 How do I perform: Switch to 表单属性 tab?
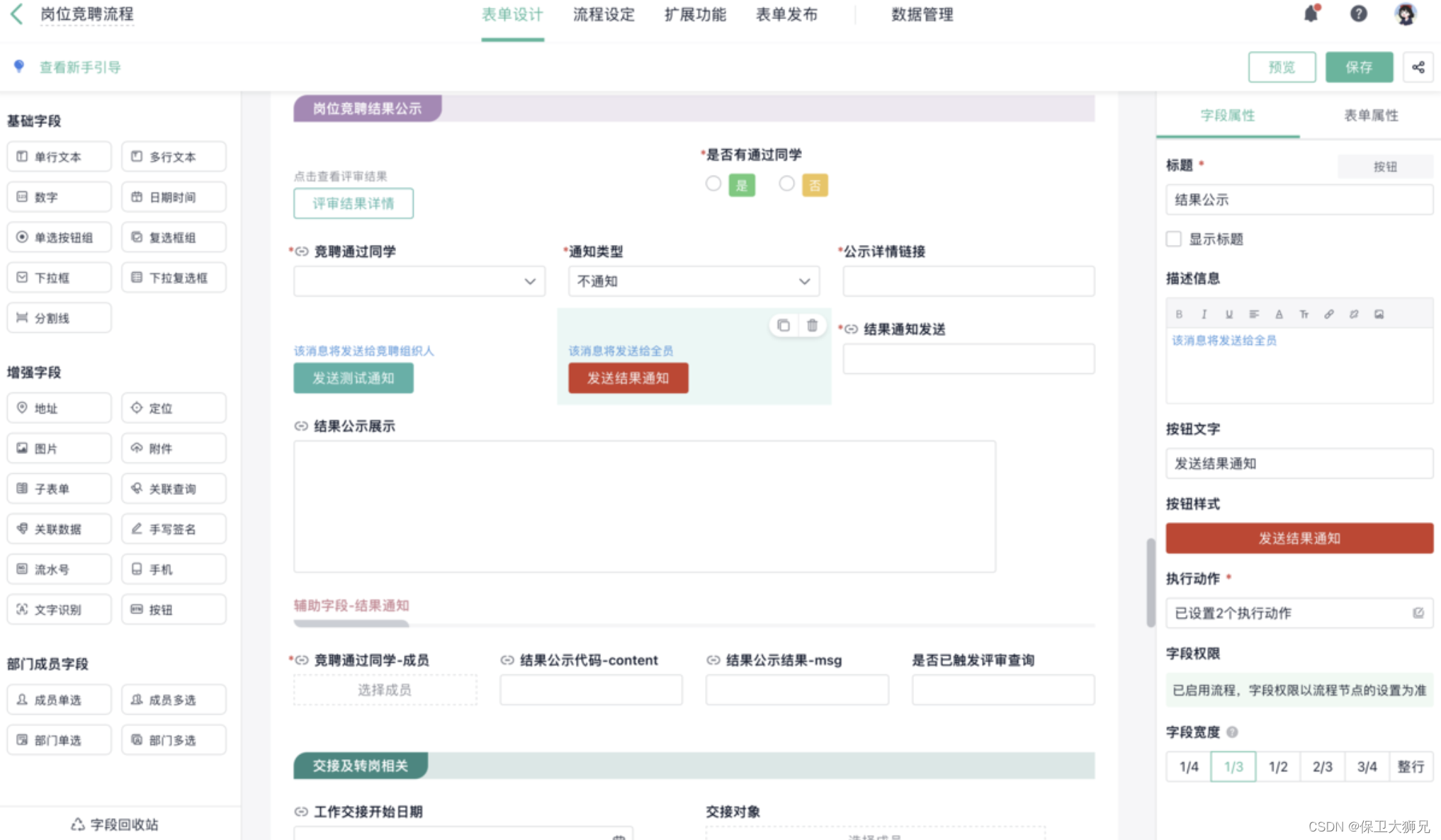click(1371, 115)
